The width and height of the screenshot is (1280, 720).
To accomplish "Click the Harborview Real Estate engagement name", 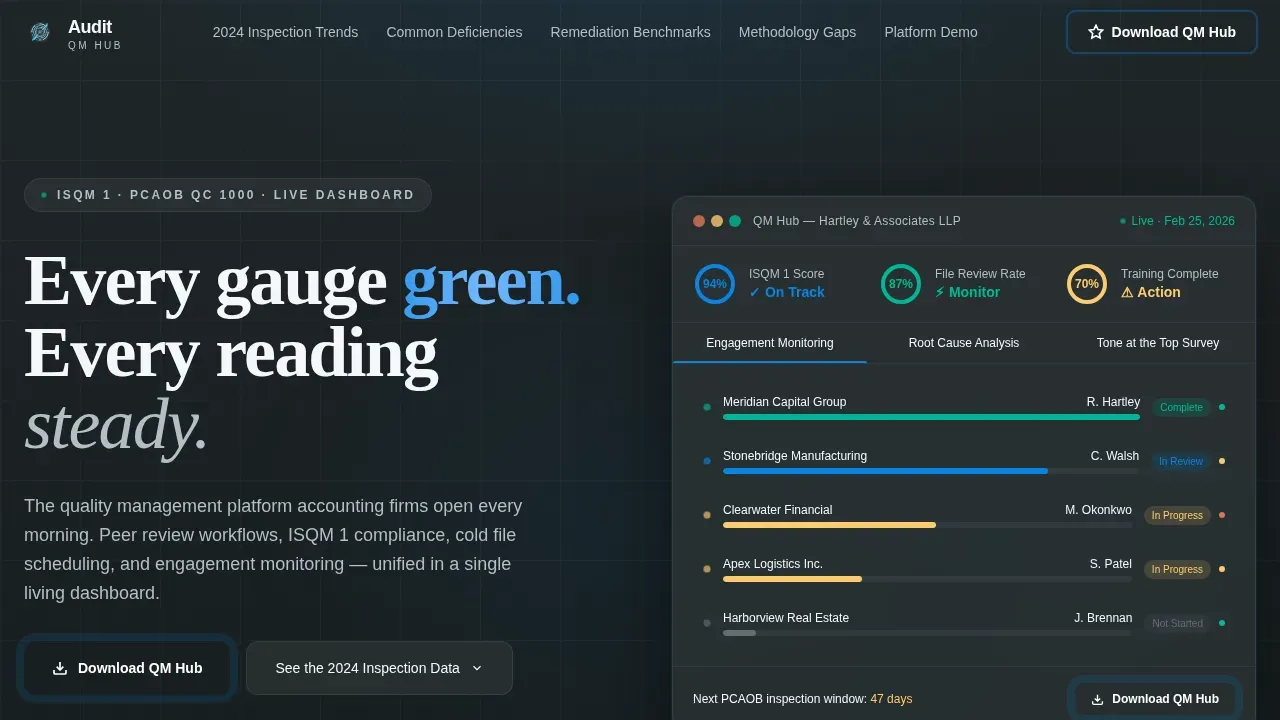I will pos(786,618).
